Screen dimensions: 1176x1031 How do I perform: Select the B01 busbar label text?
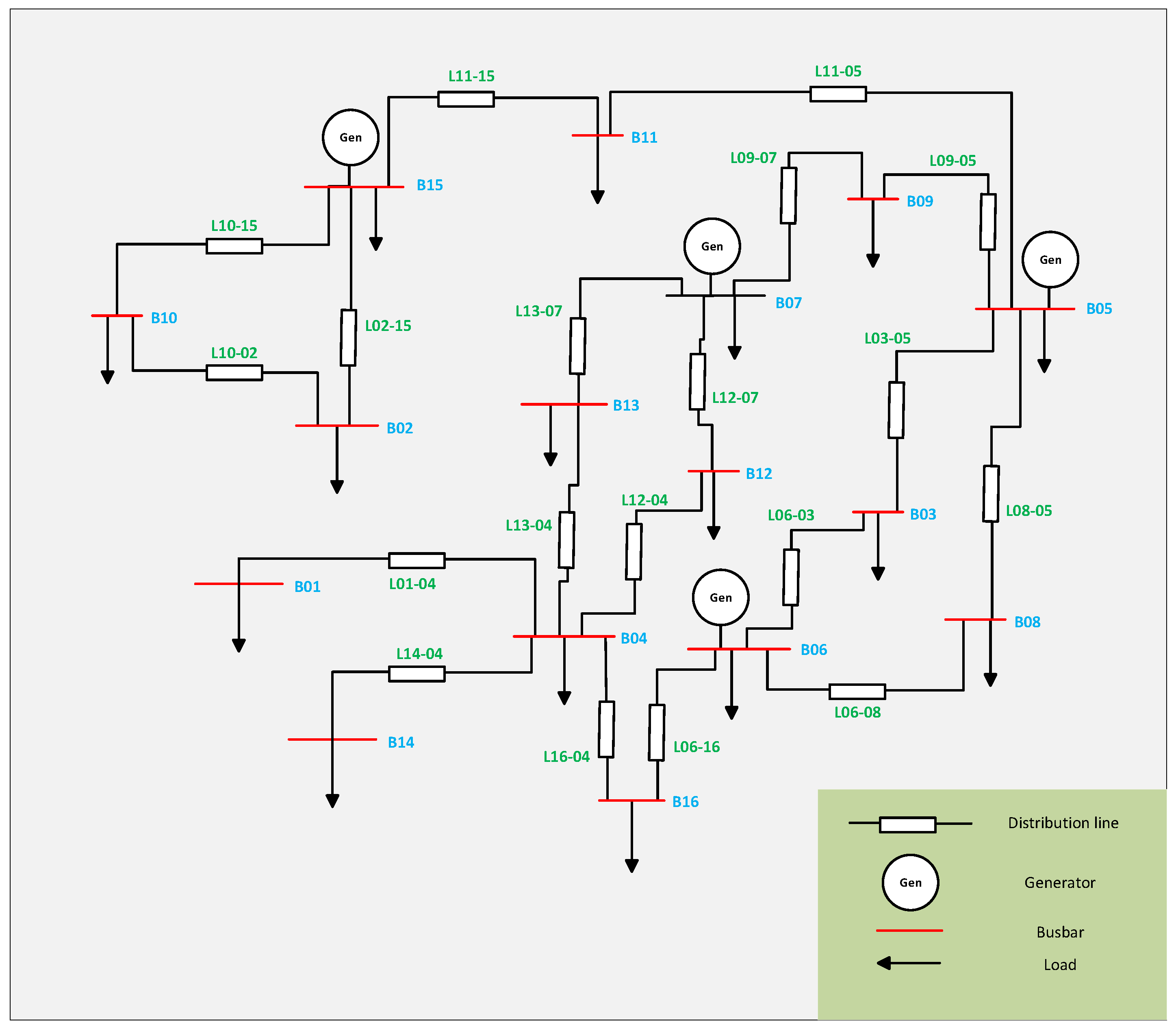(x=307, y=586)
